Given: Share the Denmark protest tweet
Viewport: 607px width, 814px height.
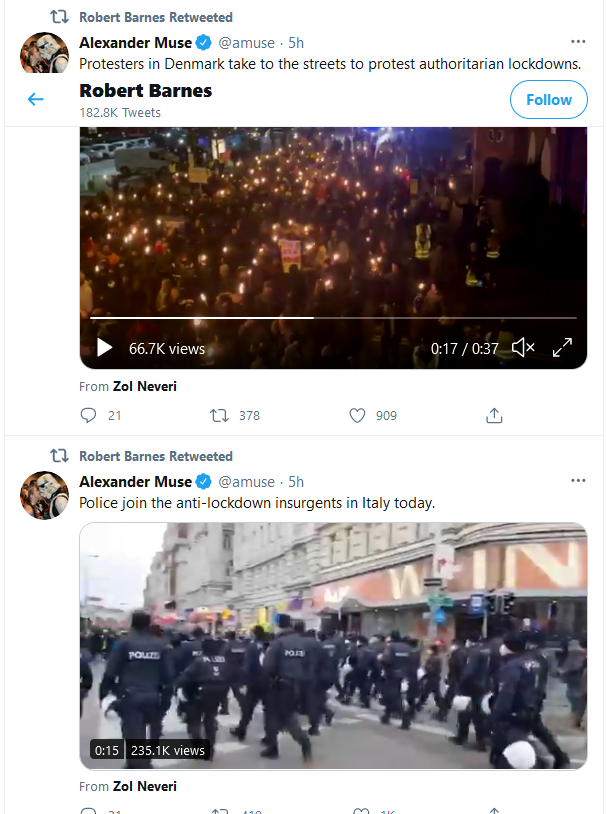Looking at the screenshot, I should pyautogui.click(x=494, y=415).
